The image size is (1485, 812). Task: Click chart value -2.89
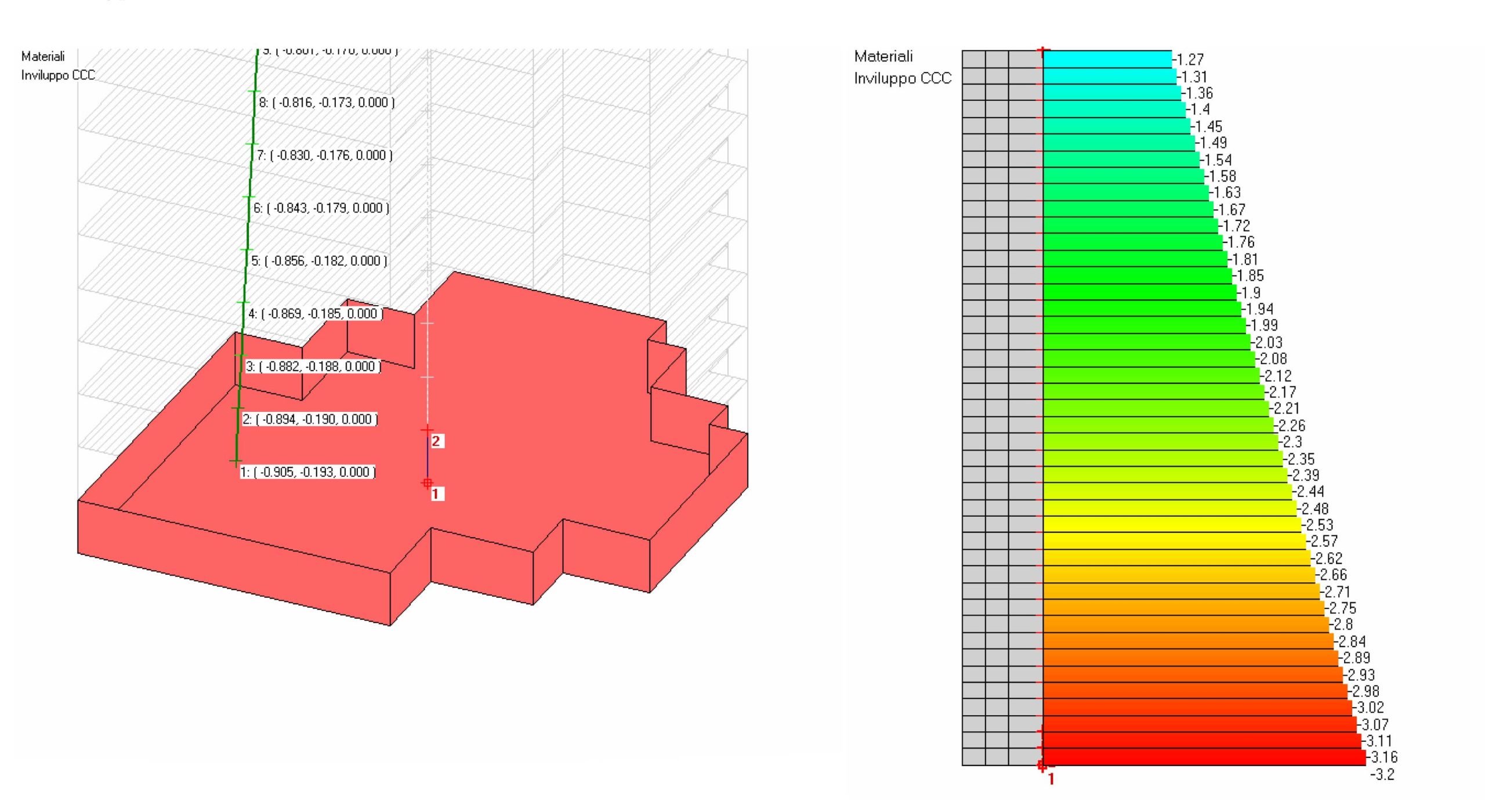[1355, 658]
